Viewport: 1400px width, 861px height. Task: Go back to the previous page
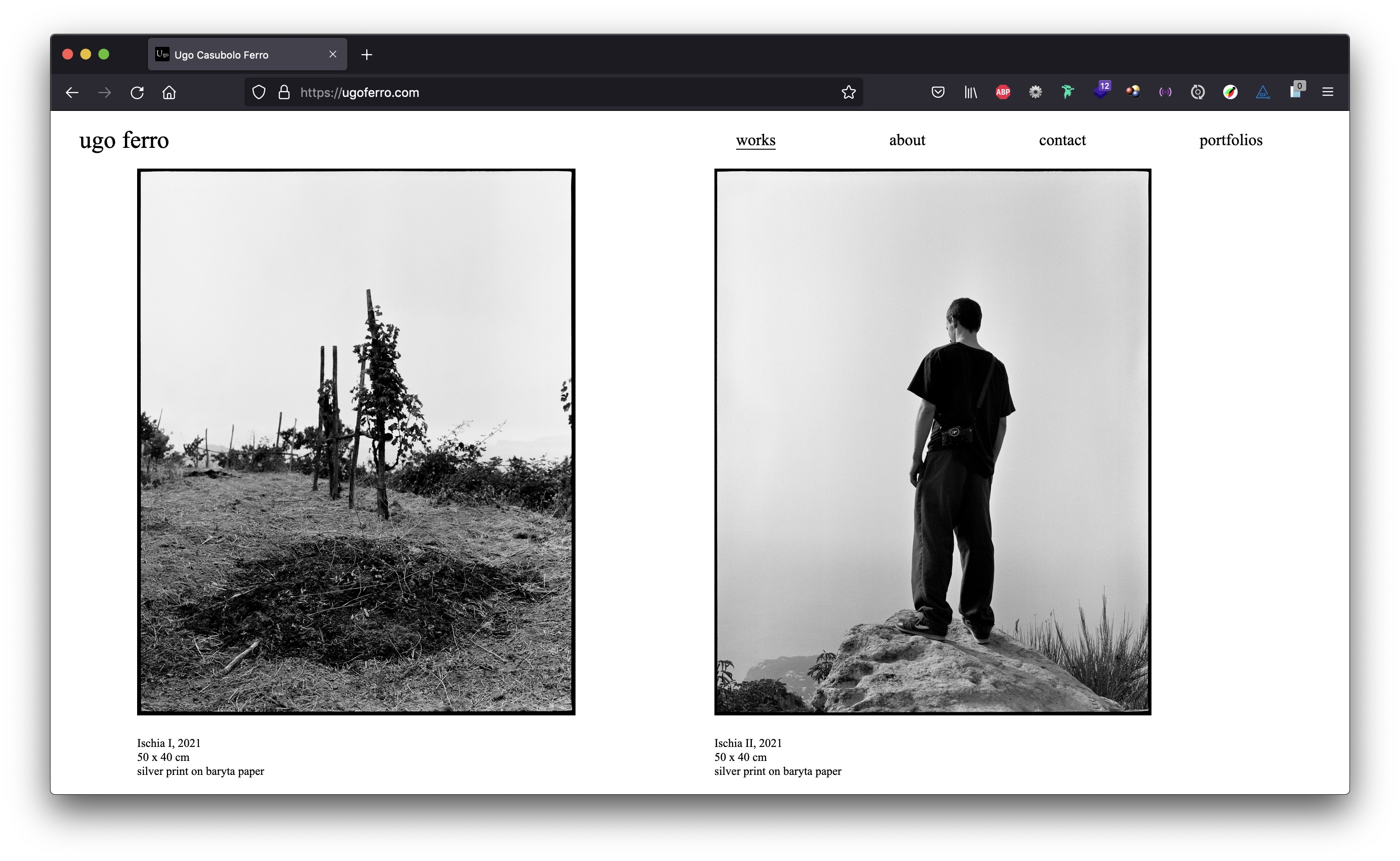pyautogui.click(x=72, y=92)
